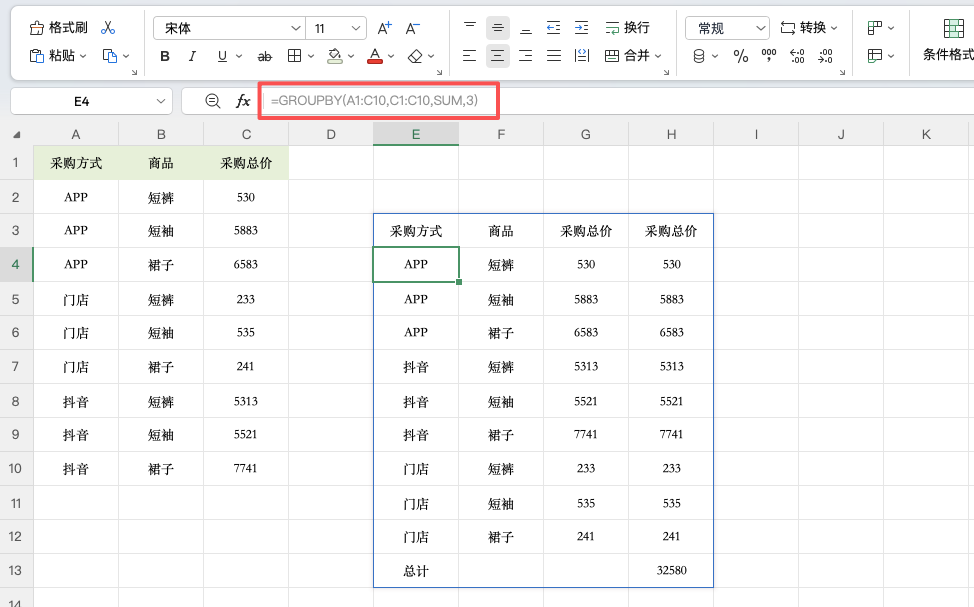Open the 条件格式 conditional formatting button
Viewport: 974px width, 607px height.
click(949, 40)
